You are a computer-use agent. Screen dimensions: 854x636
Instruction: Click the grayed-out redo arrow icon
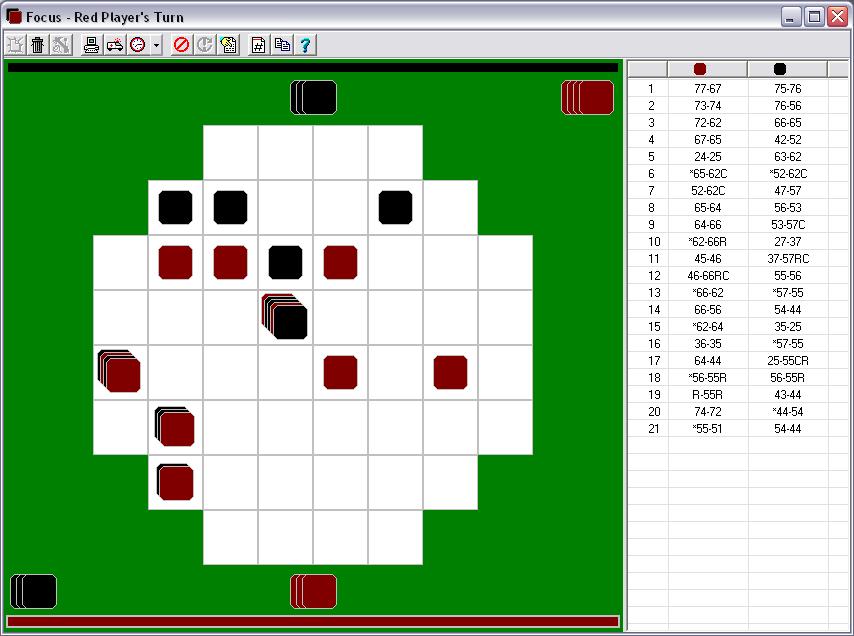[x=205, y=45]
